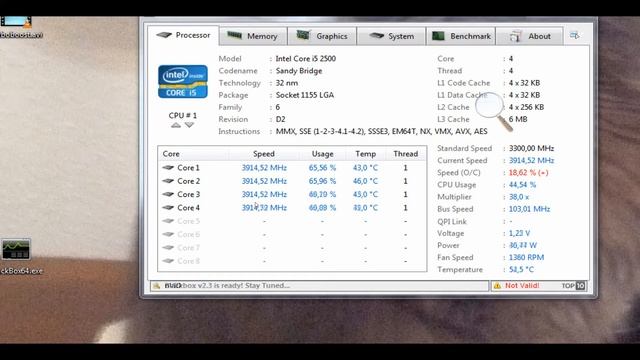This screenshot has width=640, height=360.
Task: Click L1 Code Cache value 4 x 32 KB
Action: pyautogui.click(x=524, y=83)
